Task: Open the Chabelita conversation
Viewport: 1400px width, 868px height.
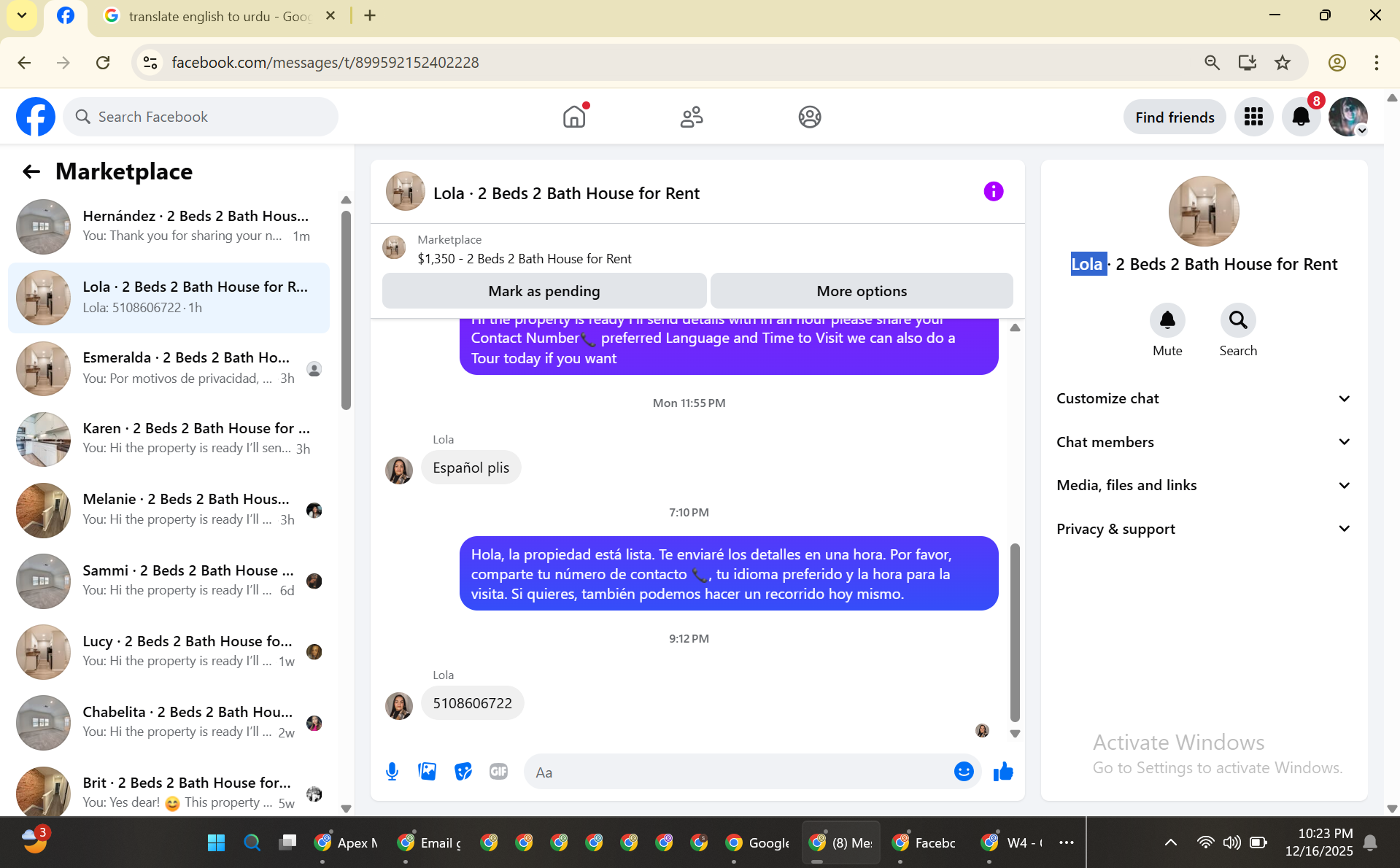Action: 169,723
